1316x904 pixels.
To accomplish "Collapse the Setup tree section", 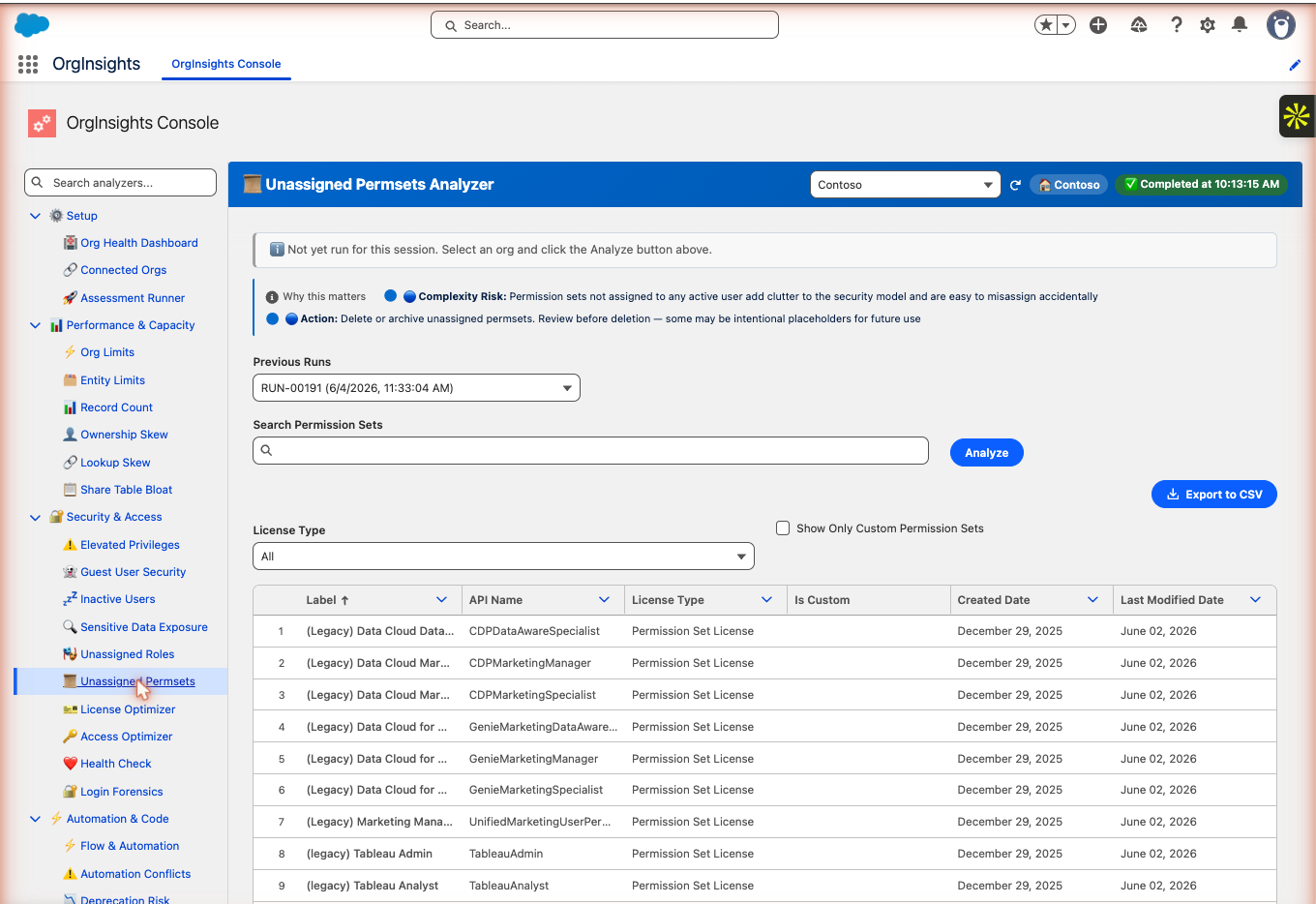I will click(35, 216).
